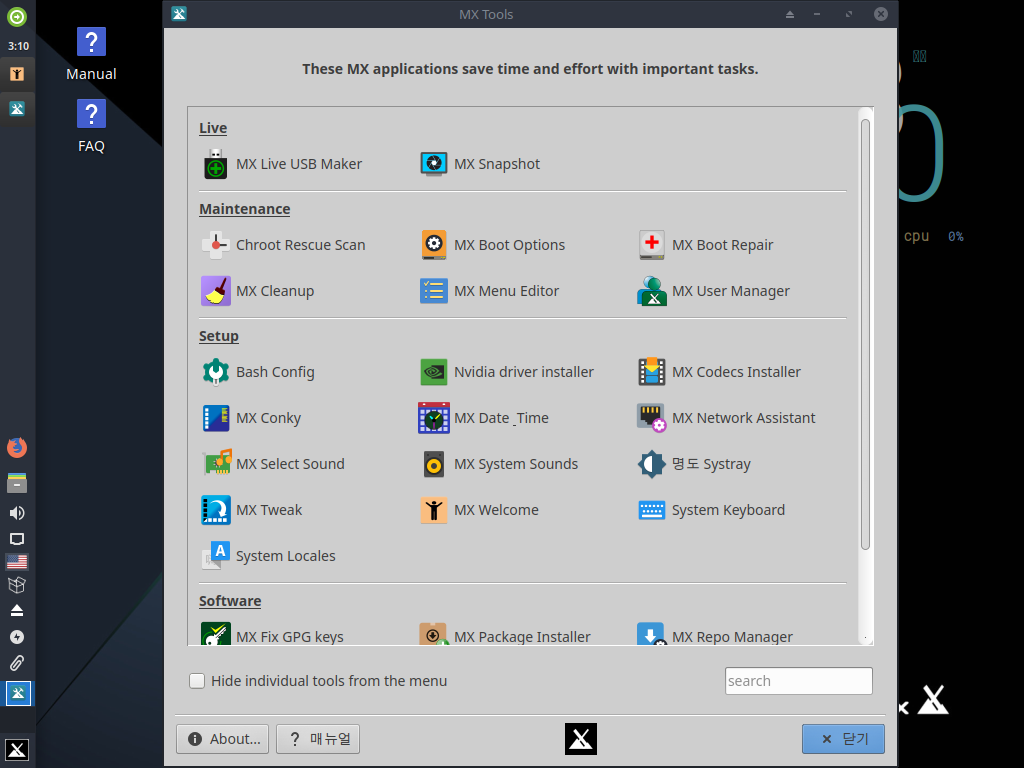Launch MX Boot Options icon

[434, 245]
